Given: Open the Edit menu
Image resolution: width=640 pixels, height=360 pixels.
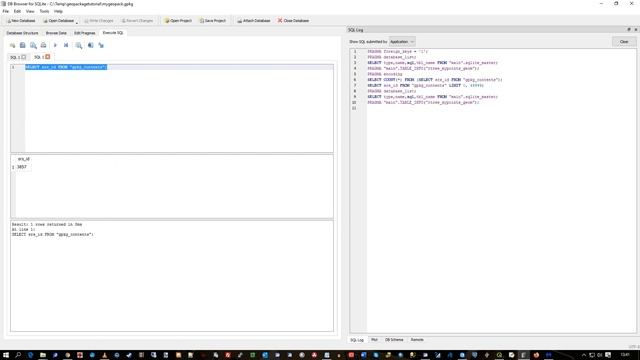Looking at the screenshot, I should pos(17,11).
